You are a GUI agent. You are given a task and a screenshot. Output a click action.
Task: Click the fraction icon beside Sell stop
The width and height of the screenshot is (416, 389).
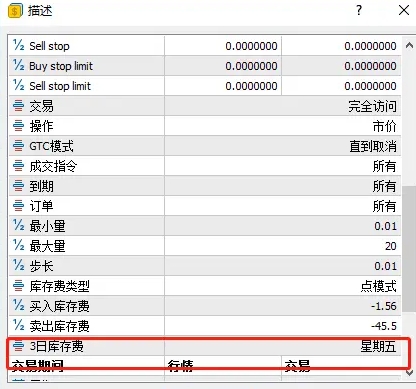tap(19, 45)
